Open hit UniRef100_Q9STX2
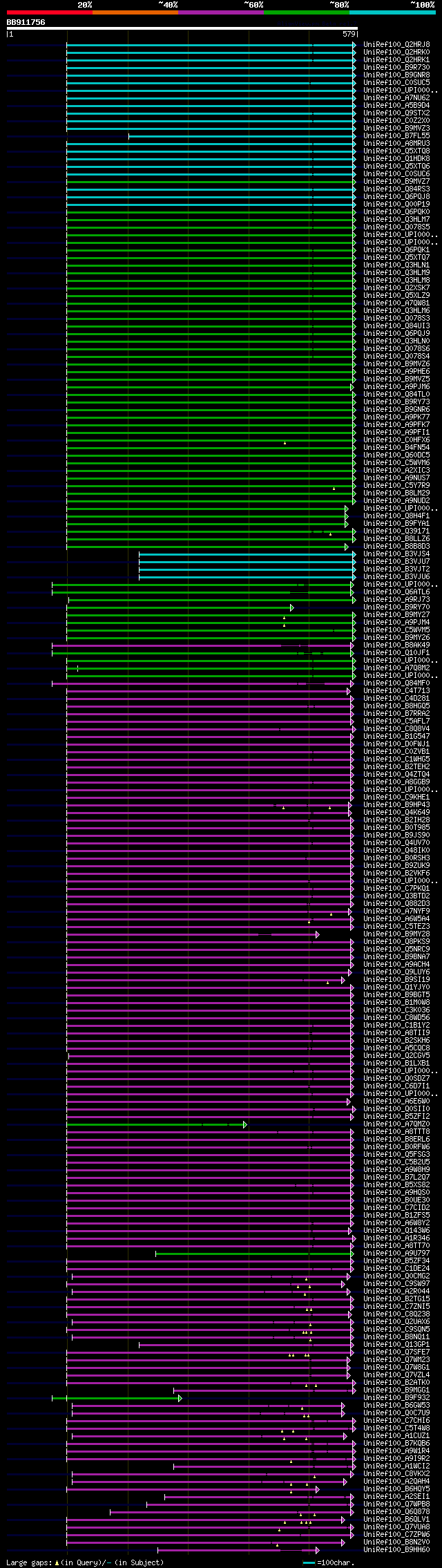The width and height of the screenshot is (442, 1568). (x=396, y=113)
